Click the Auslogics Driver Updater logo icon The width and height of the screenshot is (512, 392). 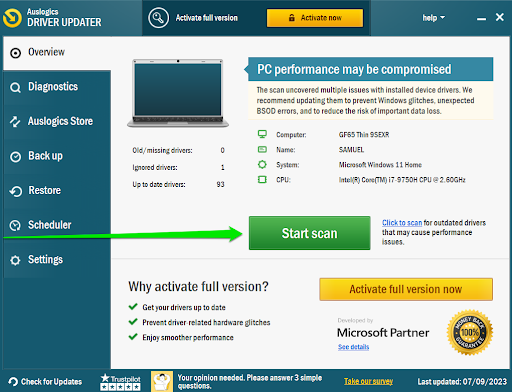tap(12, 18)
